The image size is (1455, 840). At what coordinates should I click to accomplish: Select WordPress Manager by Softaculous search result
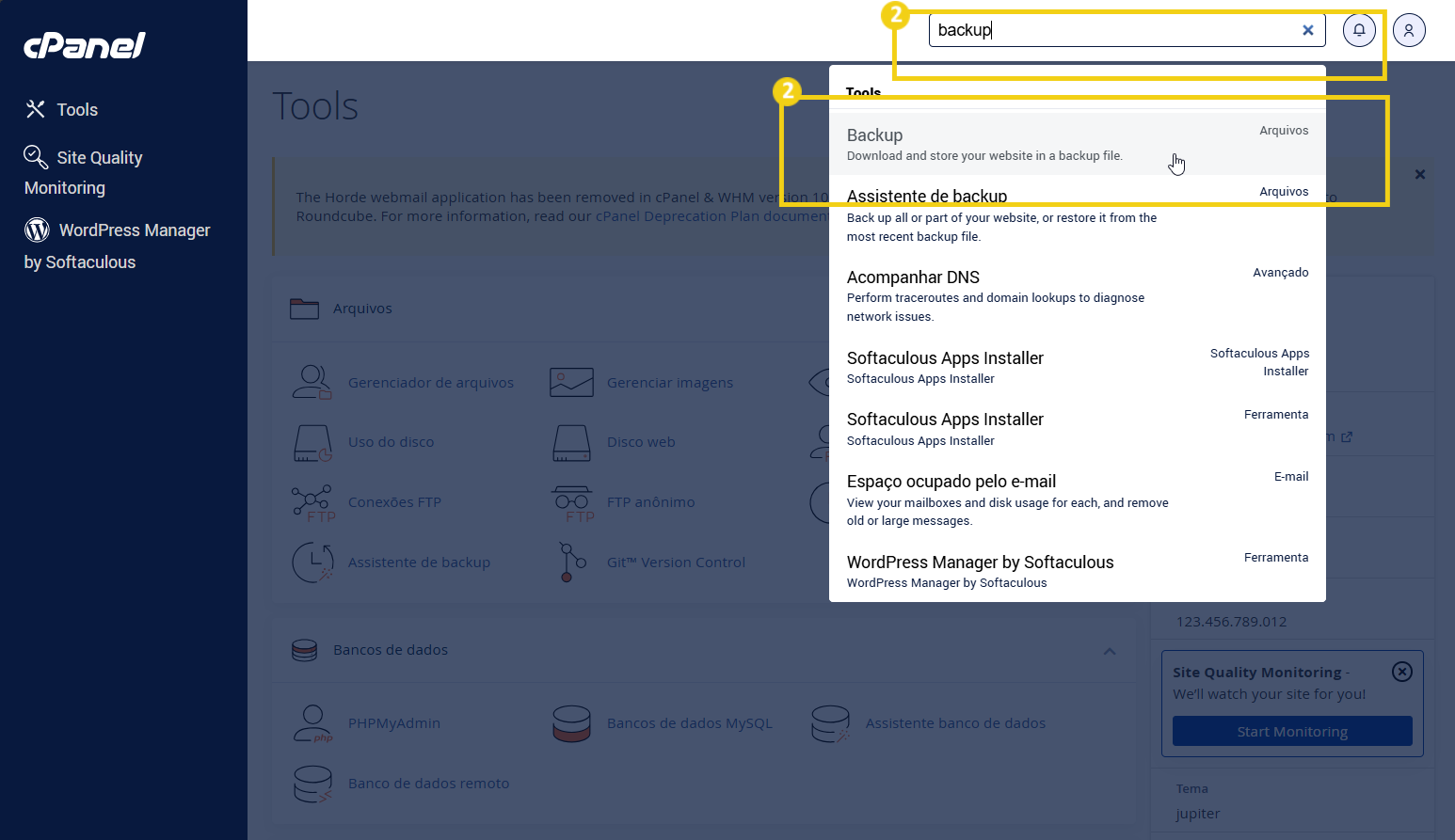point(1078,571)
